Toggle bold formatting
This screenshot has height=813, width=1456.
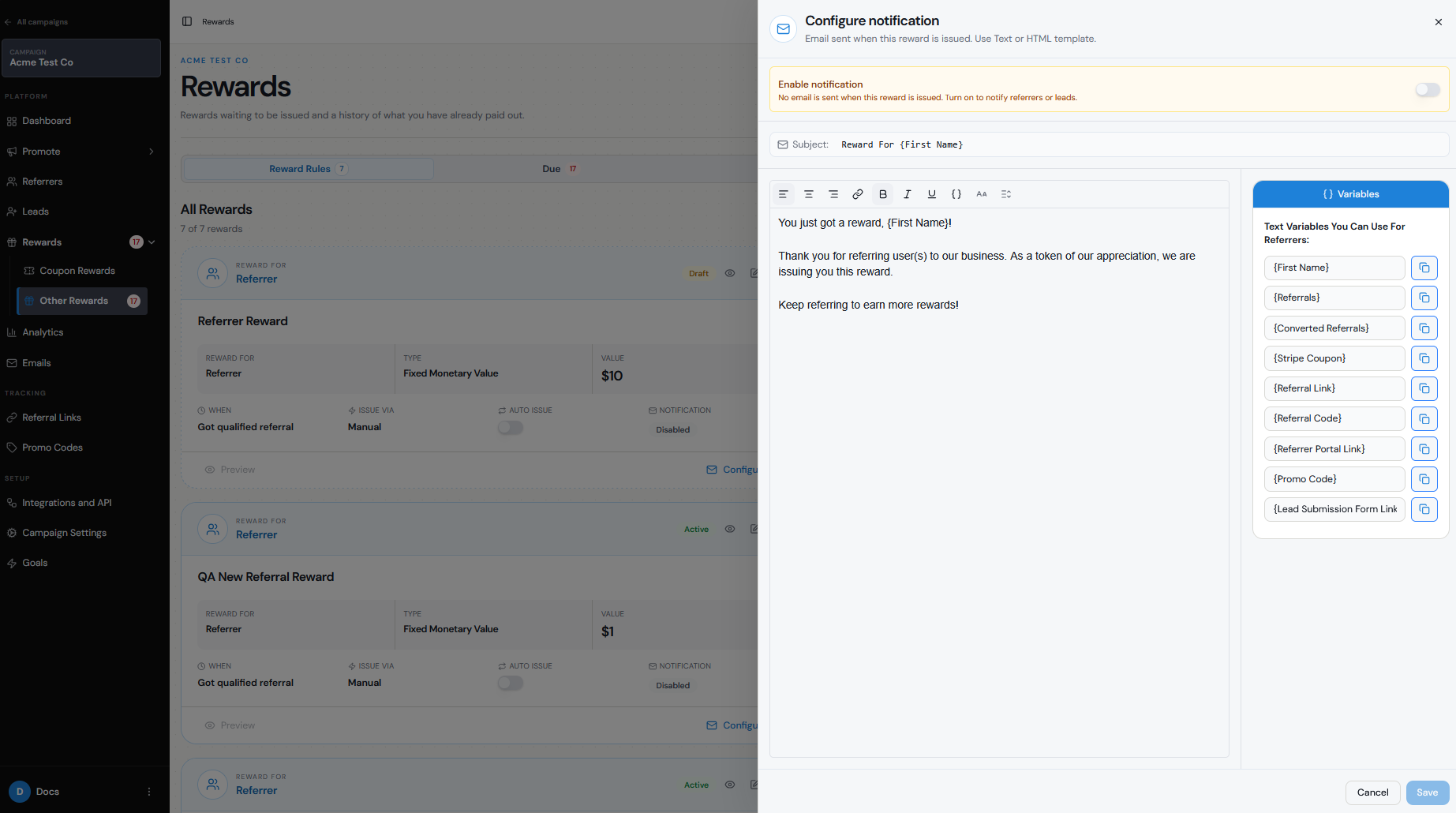pos(882,194)
